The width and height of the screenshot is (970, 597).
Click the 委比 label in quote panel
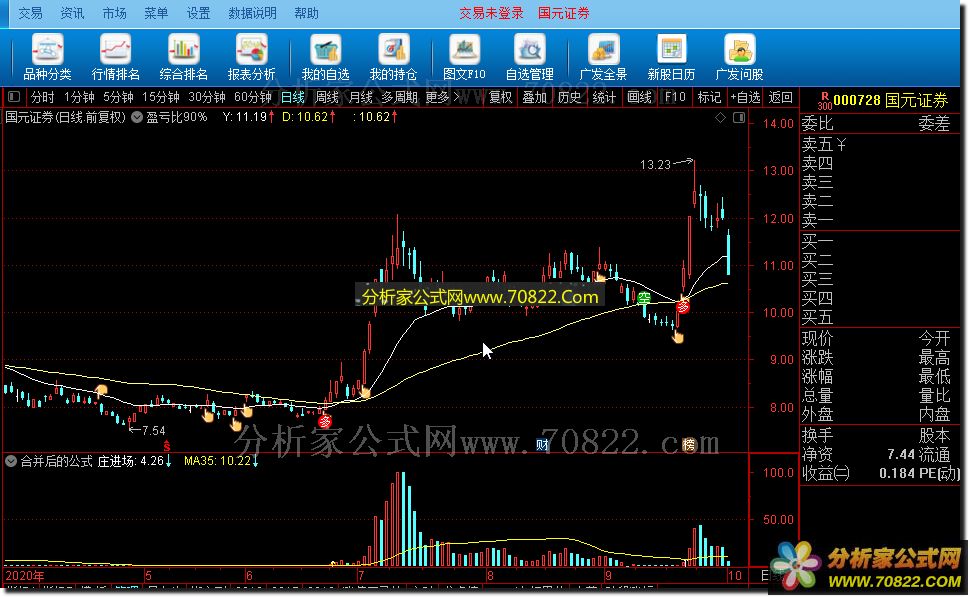[818, 124]
